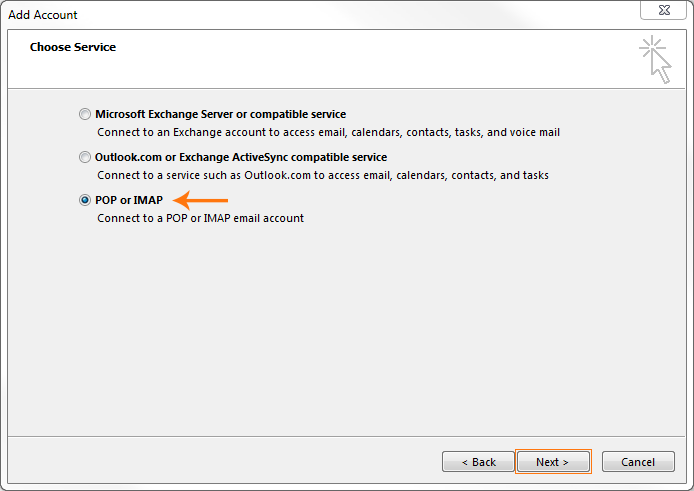Click the sparkling cursor icon in header

[x=655, y=58]
